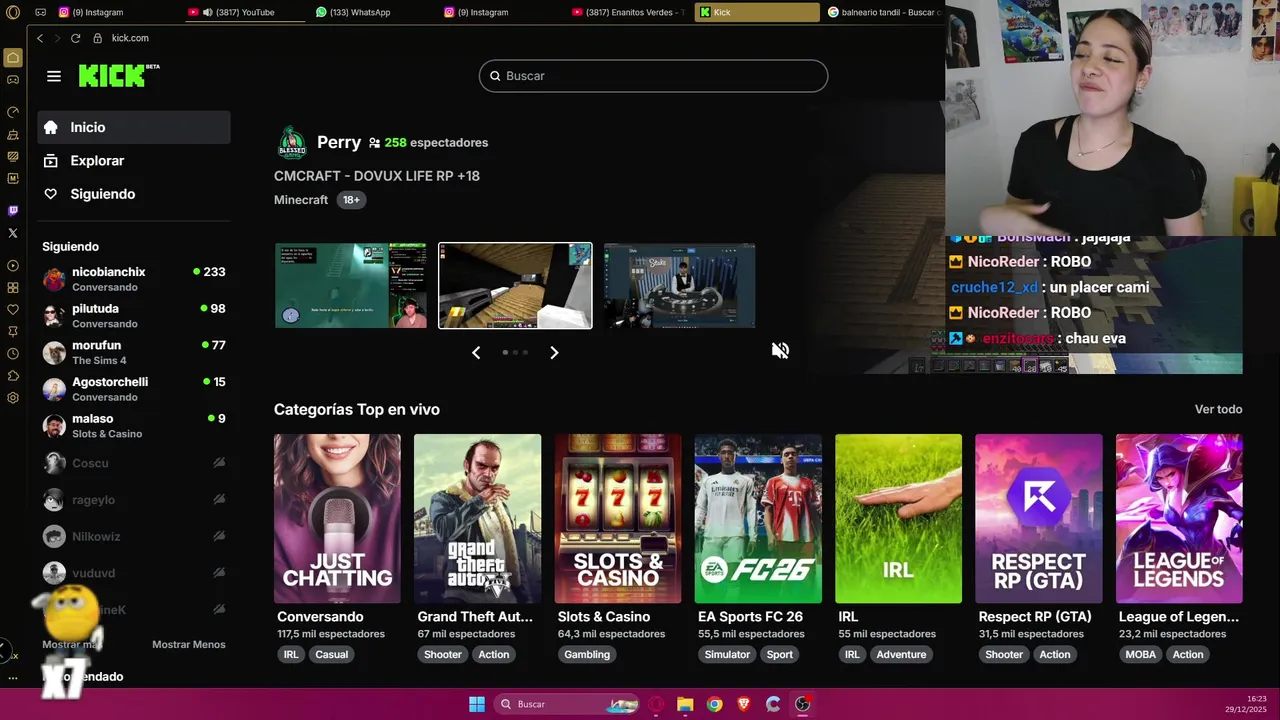Open the speedometer icon in Opera sidebar
The height and width of the screenshot is (720, 1280).
tap(13, 112)
